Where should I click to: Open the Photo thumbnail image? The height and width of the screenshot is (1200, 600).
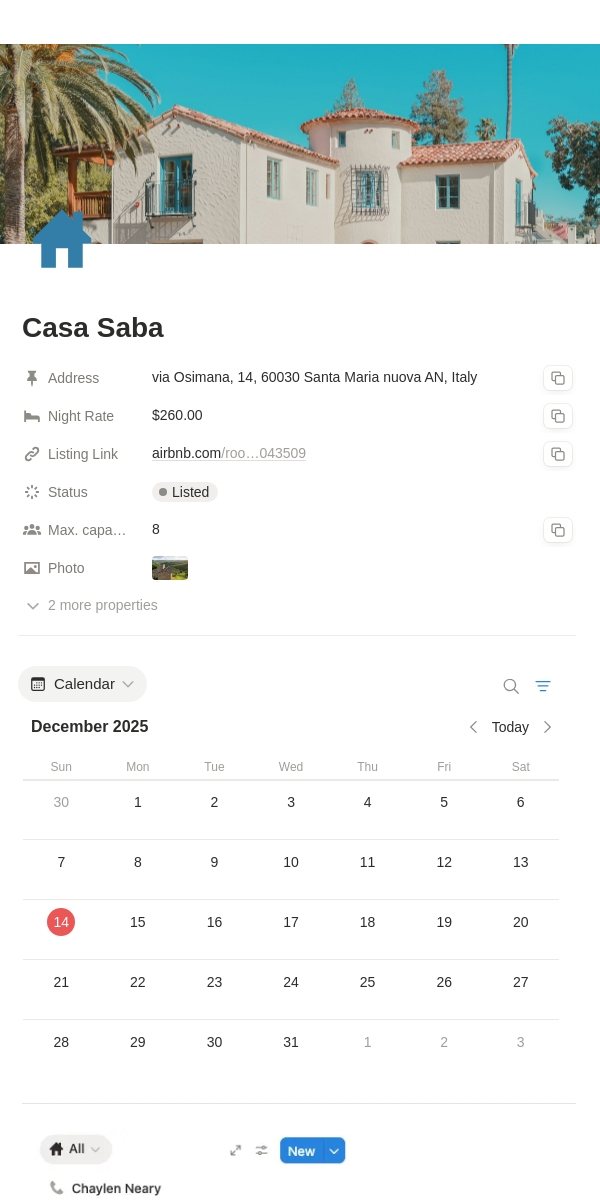tap(170, 568)
